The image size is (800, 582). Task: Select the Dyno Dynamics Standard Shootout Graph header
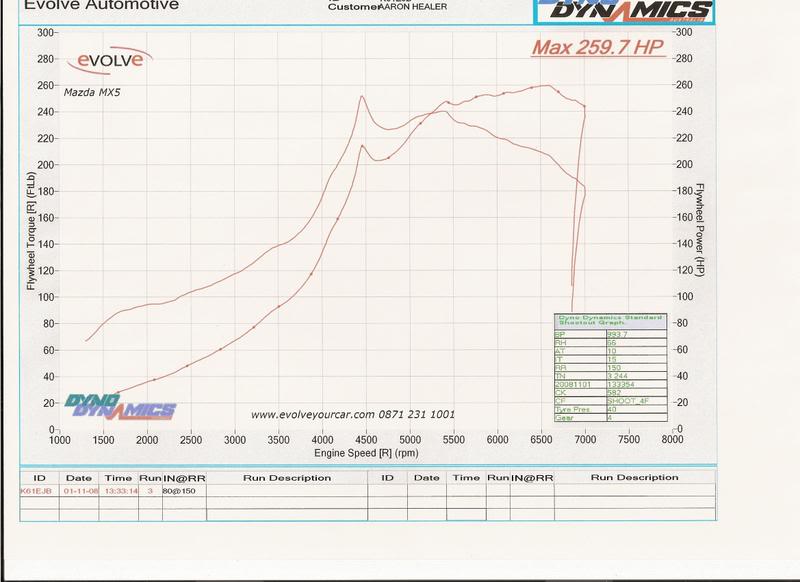608,321
